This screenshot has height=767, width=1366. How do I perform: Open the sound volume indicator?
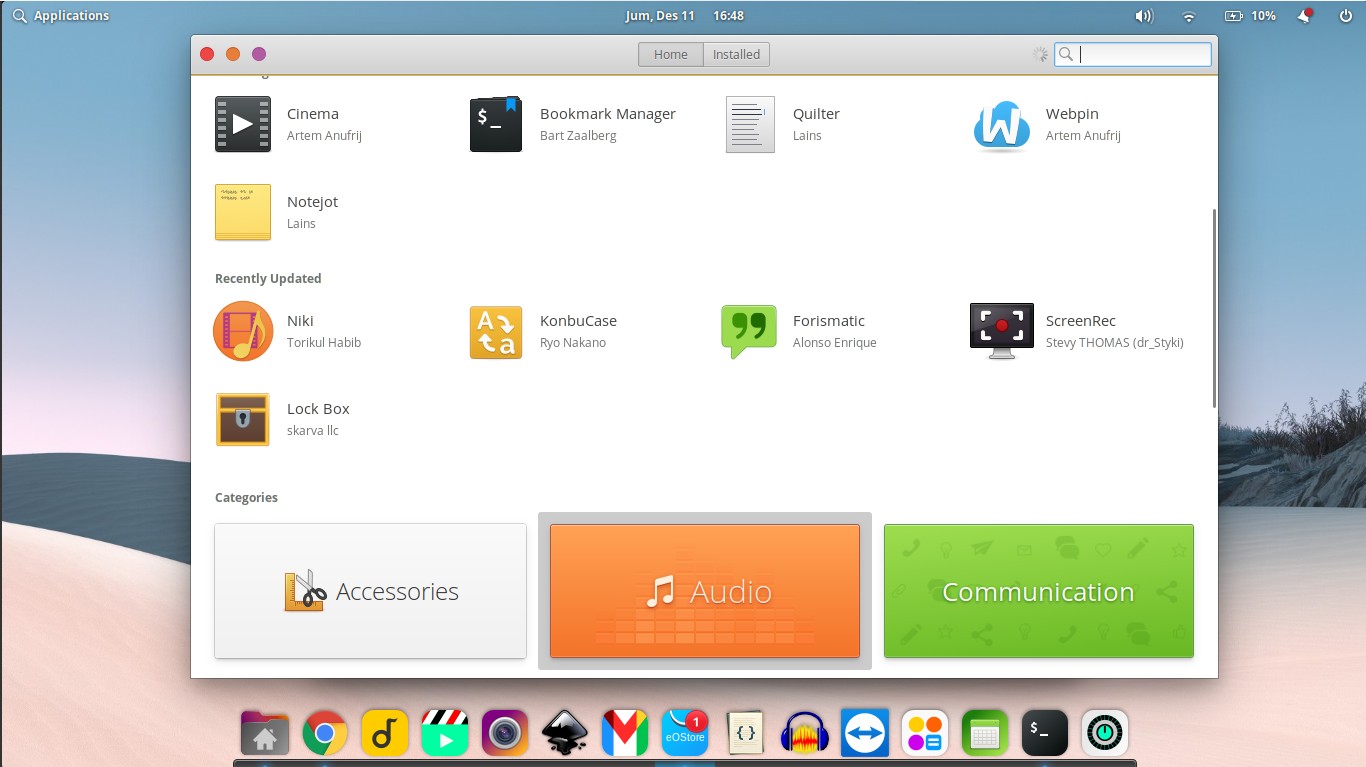[x=1144, y=16]
